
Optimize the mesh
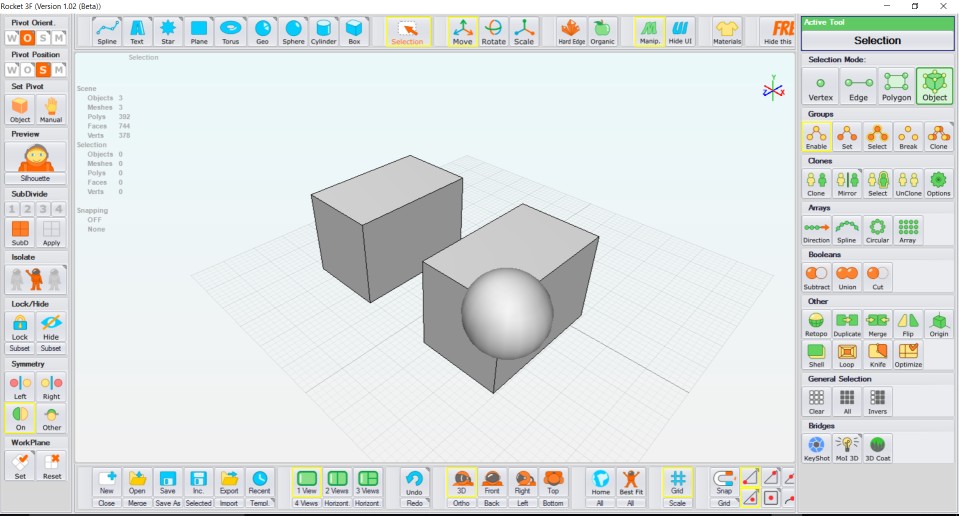coord(908,355)
